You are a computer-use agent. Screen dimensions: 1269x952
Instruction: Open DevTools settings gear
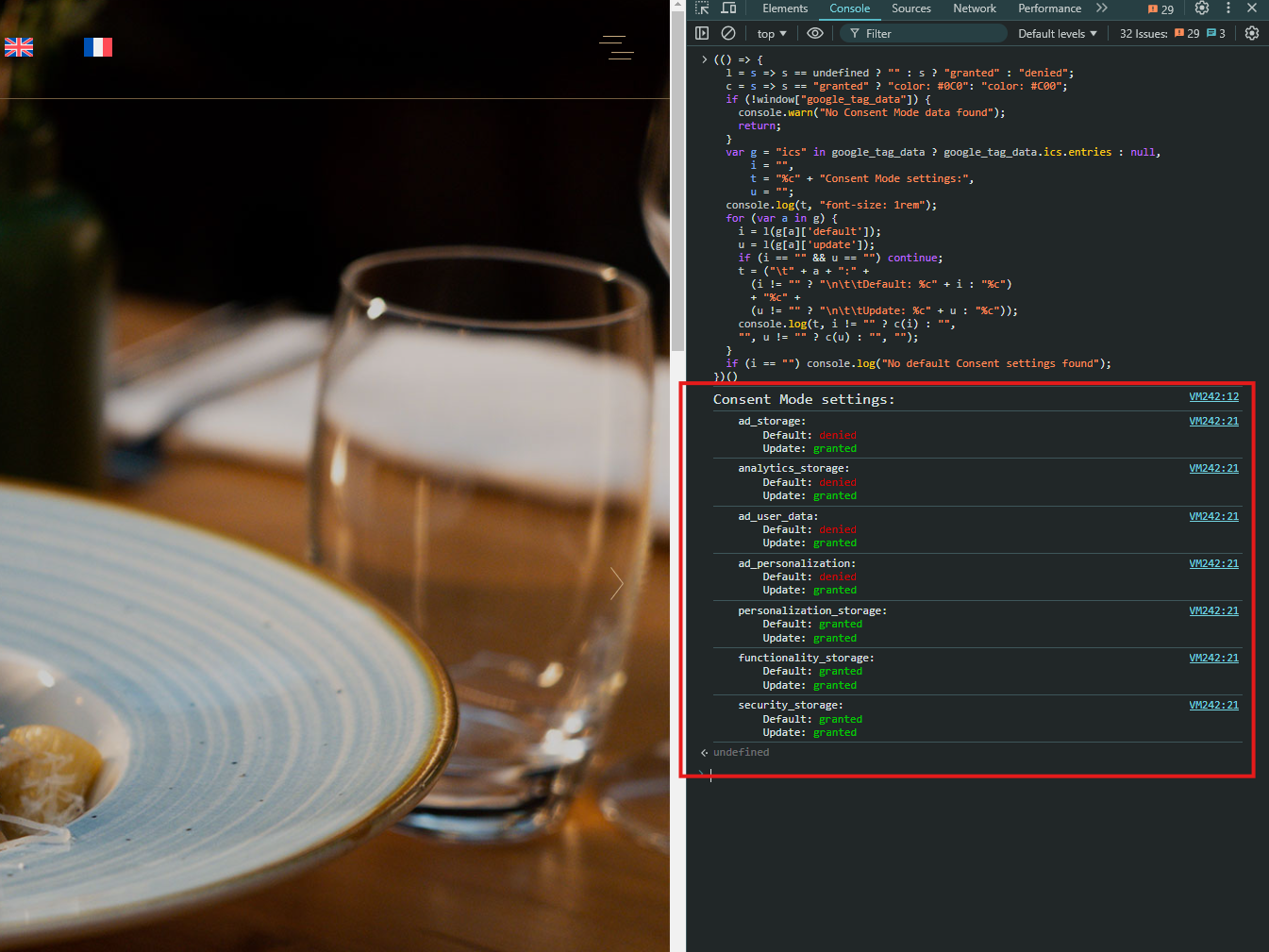(1202, 8)
